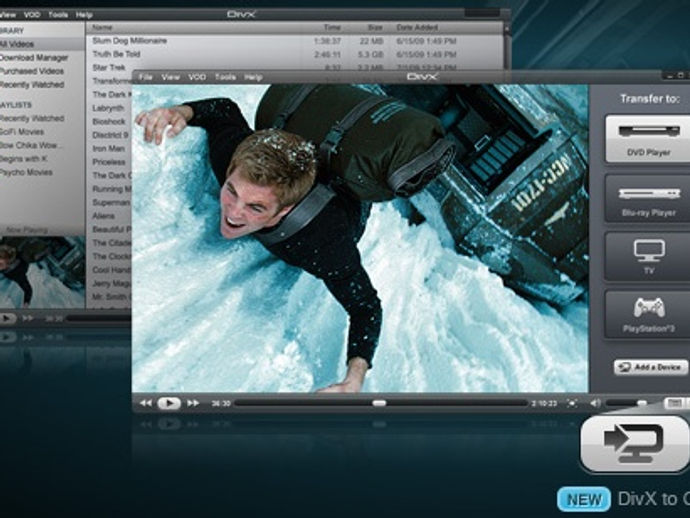This screenshot has height=518, width=690.
Task: Open VOD menu in front DivX window
Action: tap(197, 77)
